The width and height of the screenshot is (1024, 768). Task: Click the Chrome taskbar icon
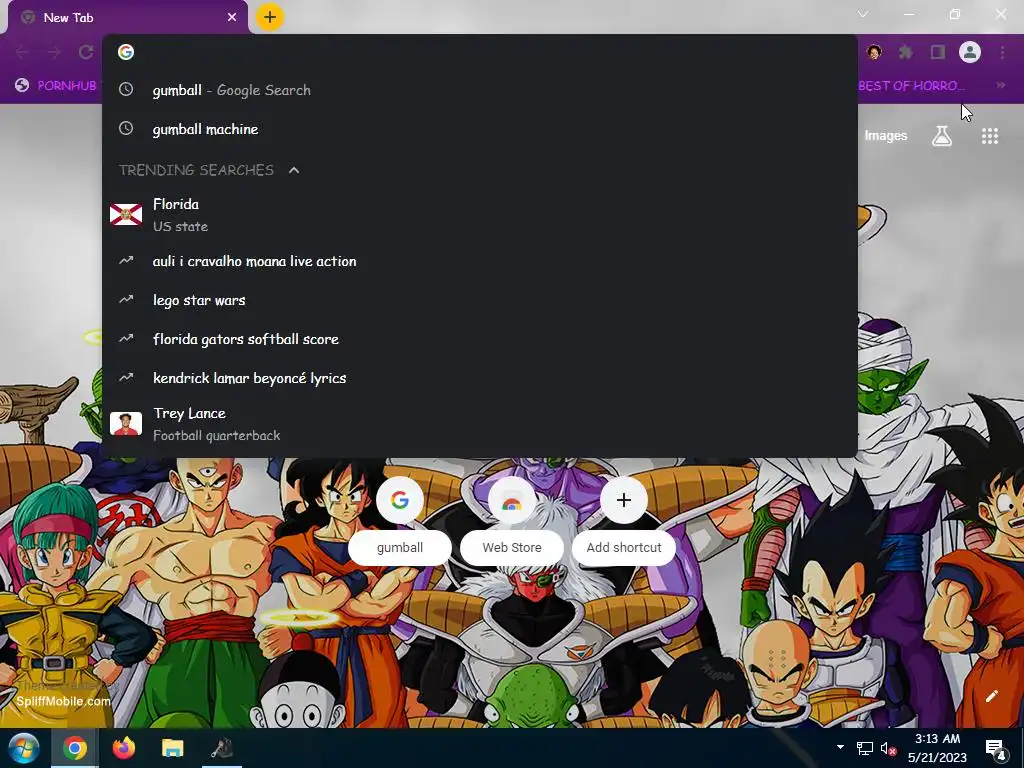(74, 748)
